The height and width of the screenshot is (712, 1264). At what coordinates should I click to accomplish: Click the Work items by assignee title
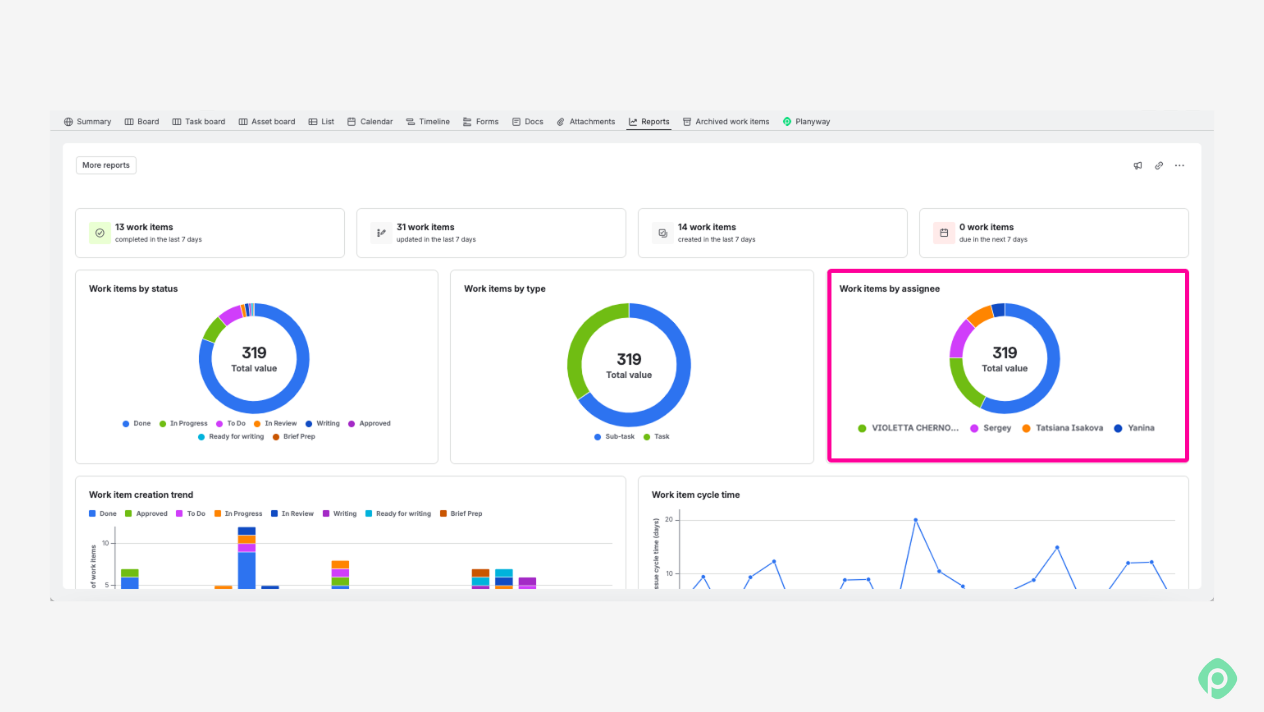click(x=890, y=289)
